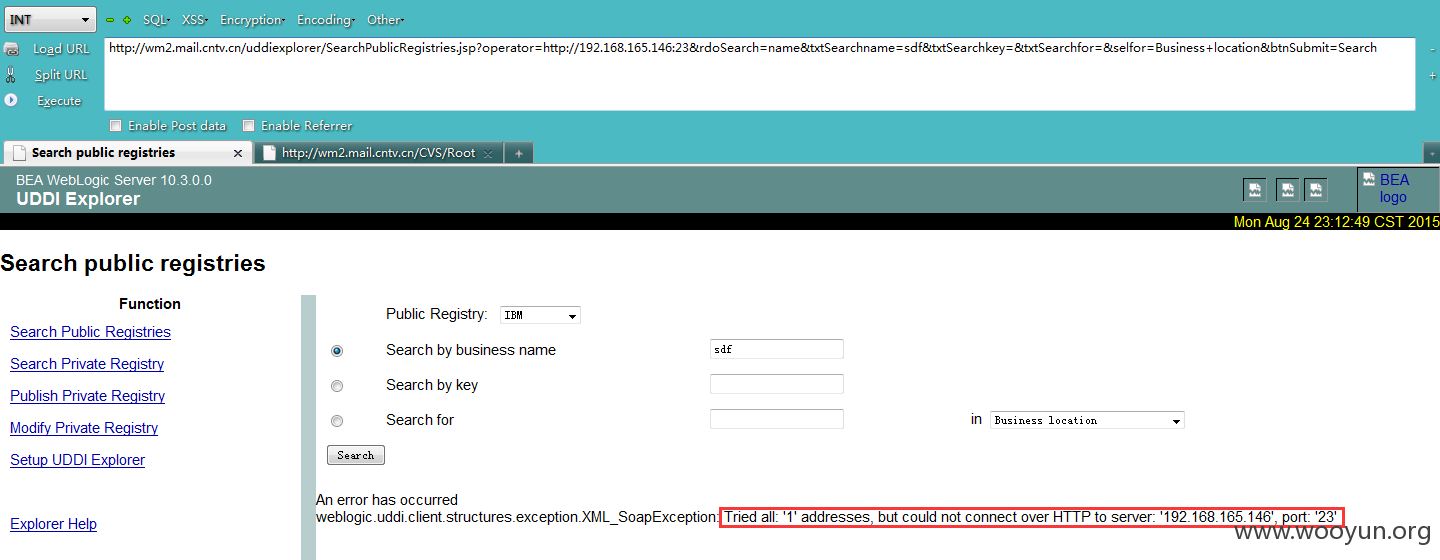Click the HackBar URL text area
The image size is (1440, 560).
click(760, 74)
